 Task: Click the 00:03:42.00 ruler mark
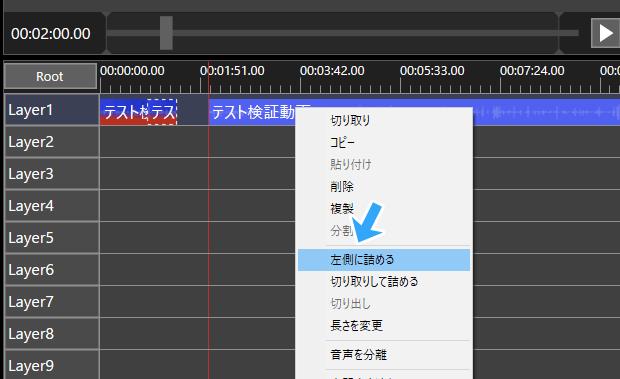tap(332, 71)
